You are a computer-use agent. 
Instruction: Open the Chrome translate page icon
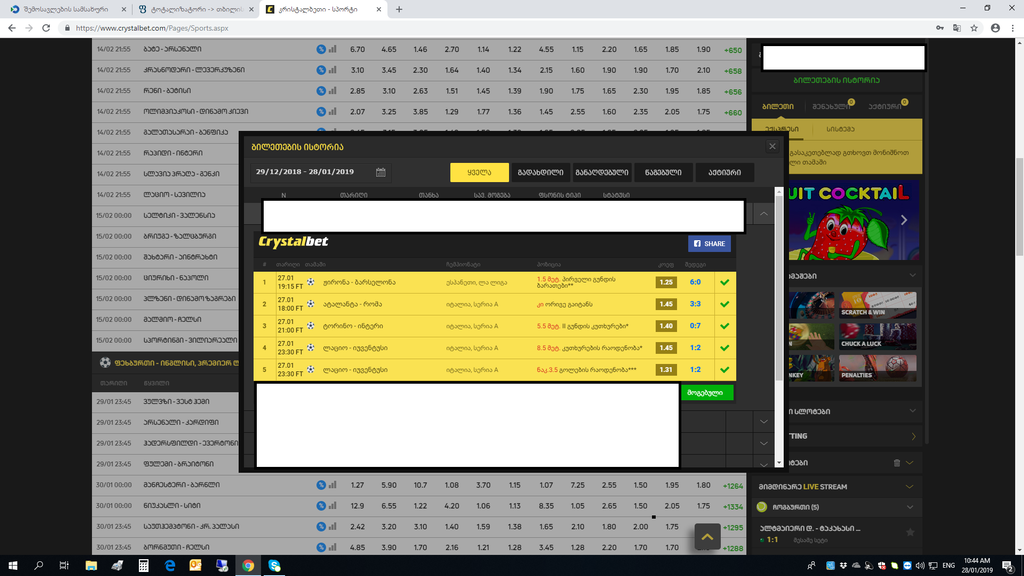coord(957,28)
